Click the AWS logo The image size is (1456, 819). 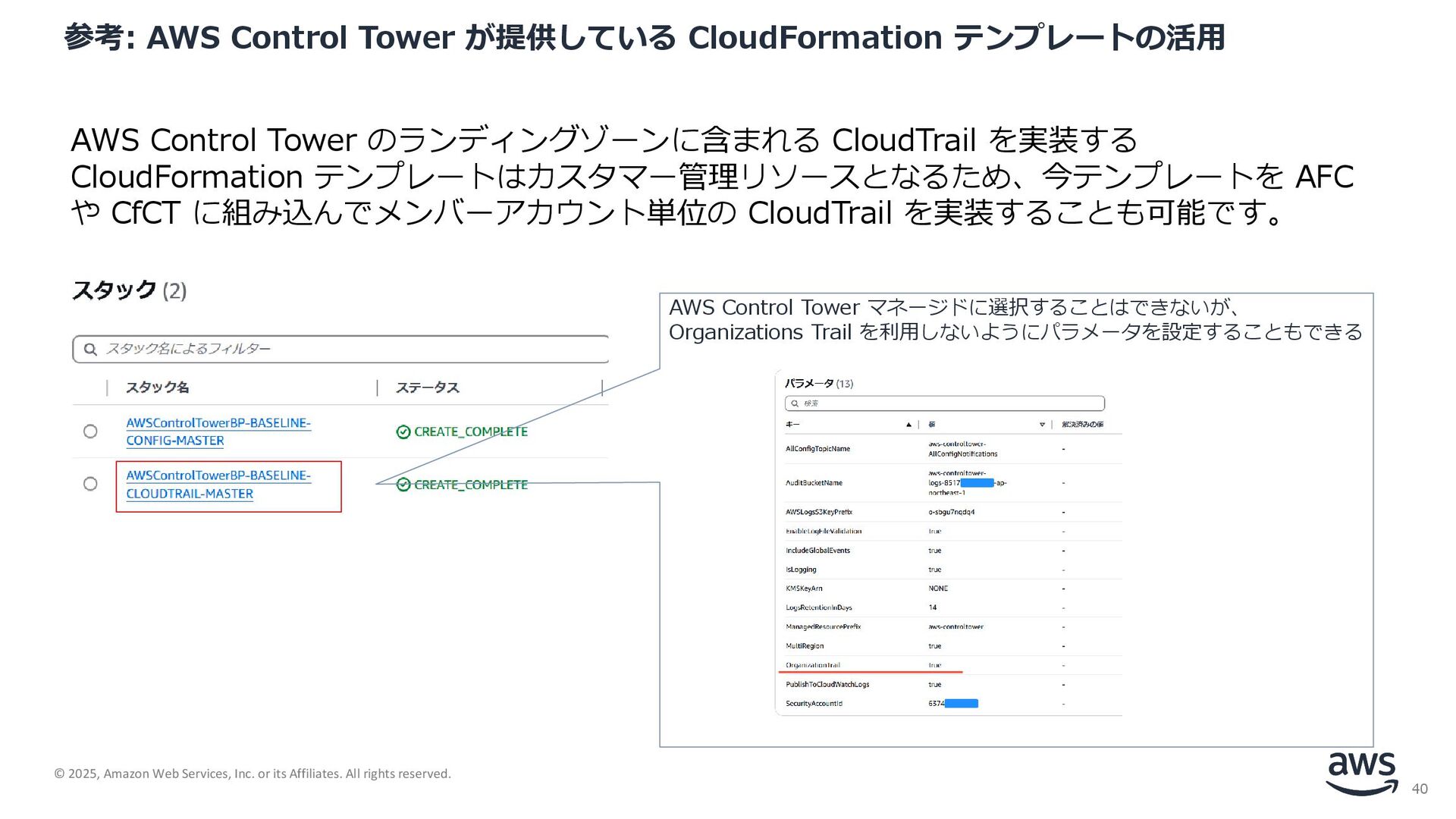1361,773
